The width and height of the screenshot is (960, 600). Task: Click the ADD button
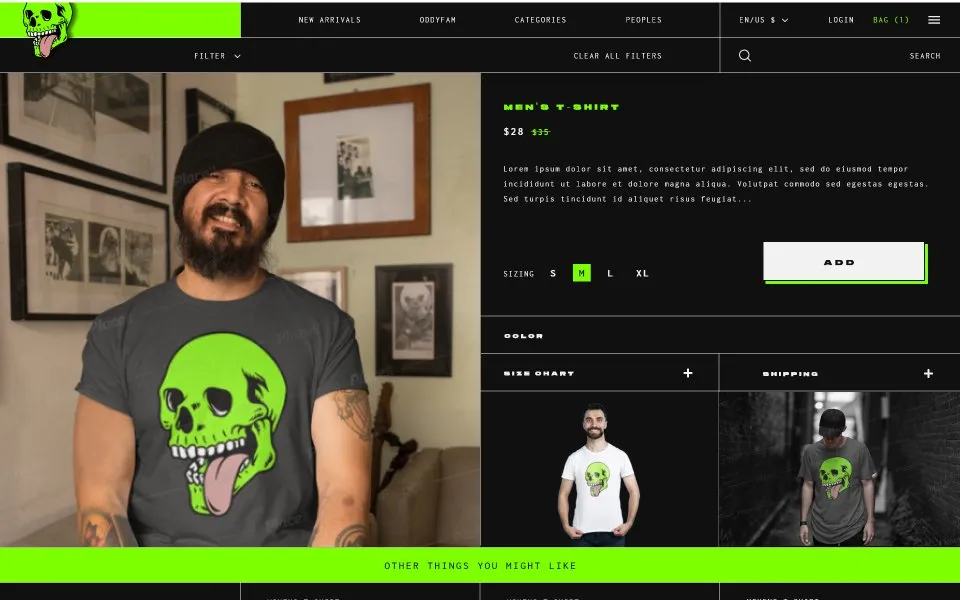pyautogui.click(x=840, y=261)
